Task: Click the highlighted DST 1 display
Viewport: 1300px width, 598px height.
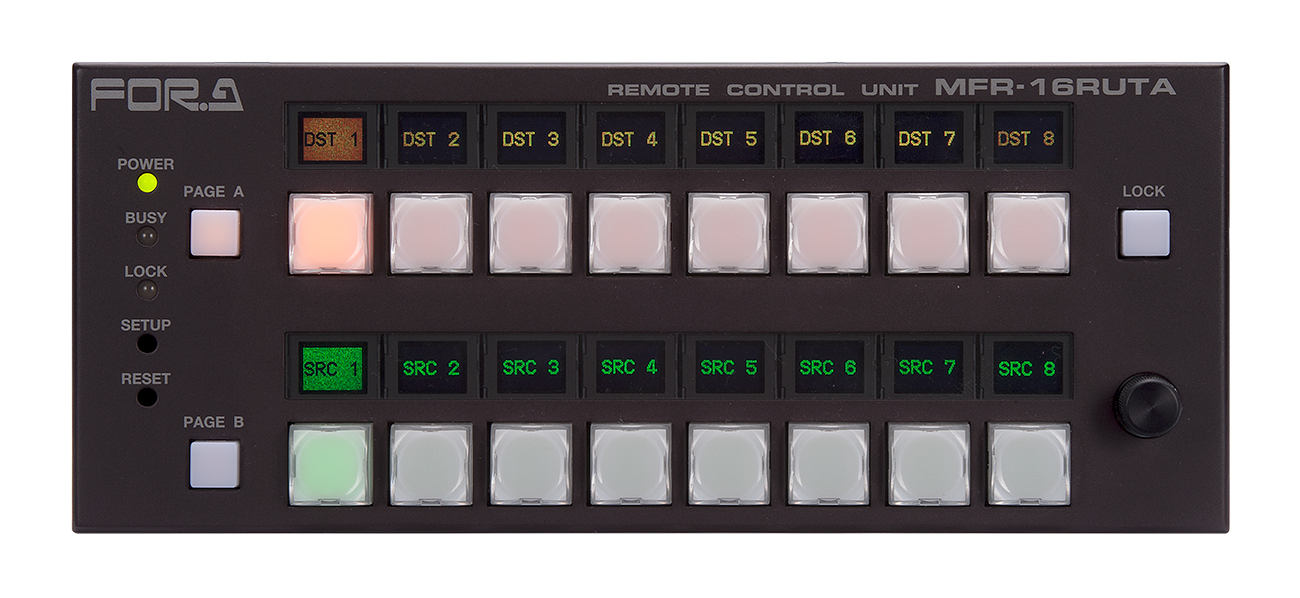Action: tap(331, 139)
